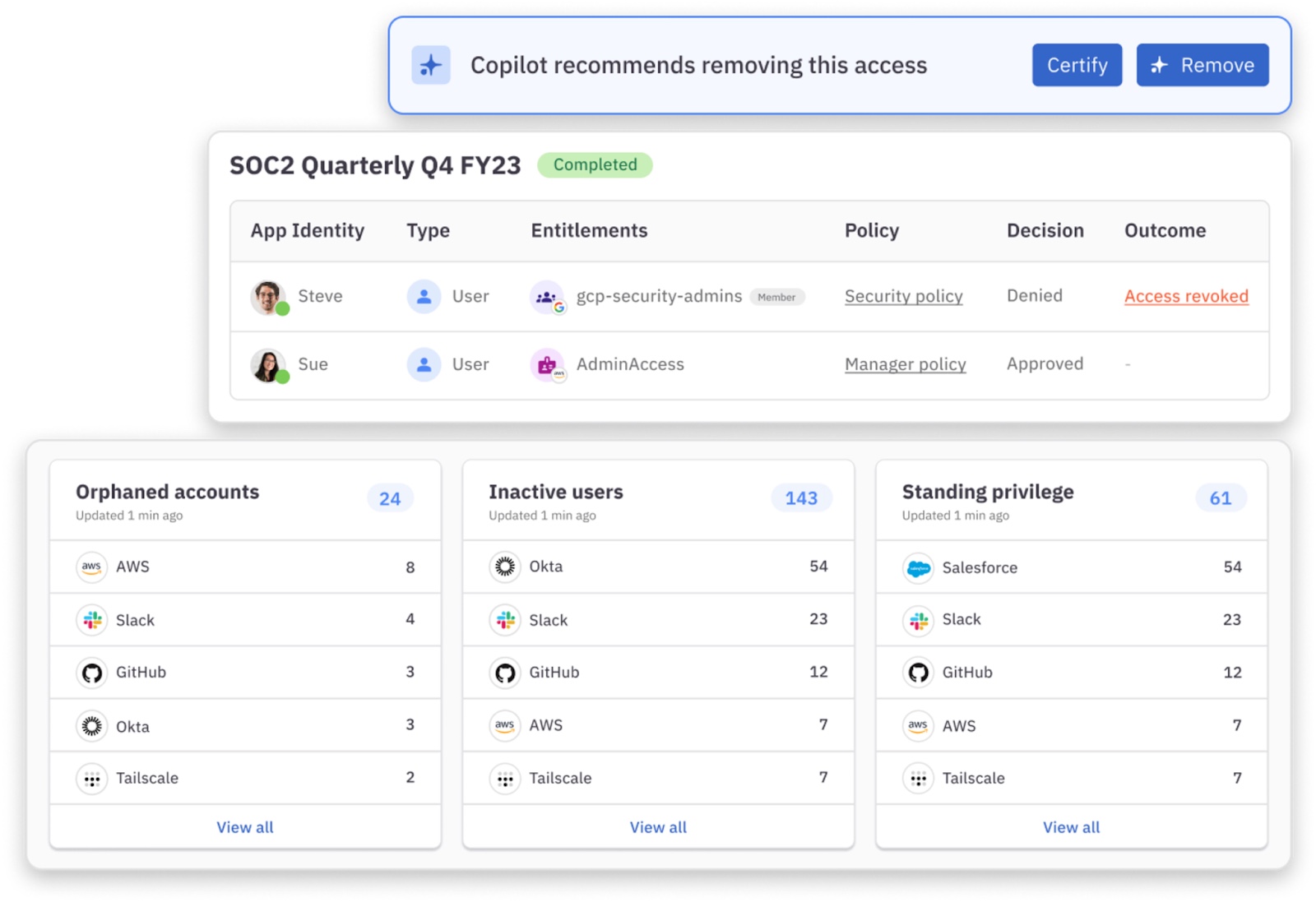
Task: Click the gcp-security-admins group icon
Action: (547, 297)
